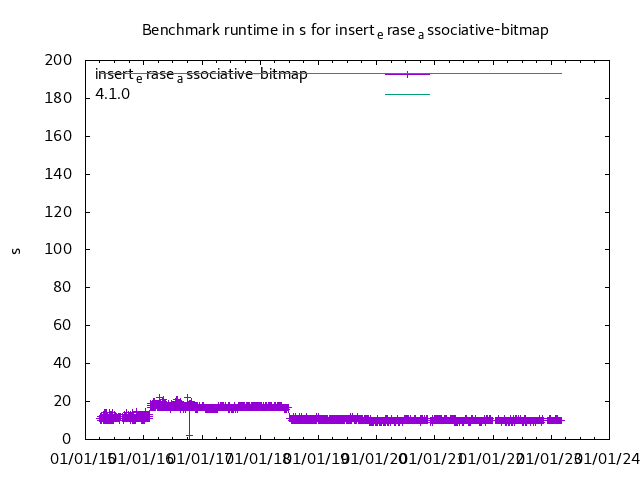Click the 100 y-axis tick label

tap(58, 249)
